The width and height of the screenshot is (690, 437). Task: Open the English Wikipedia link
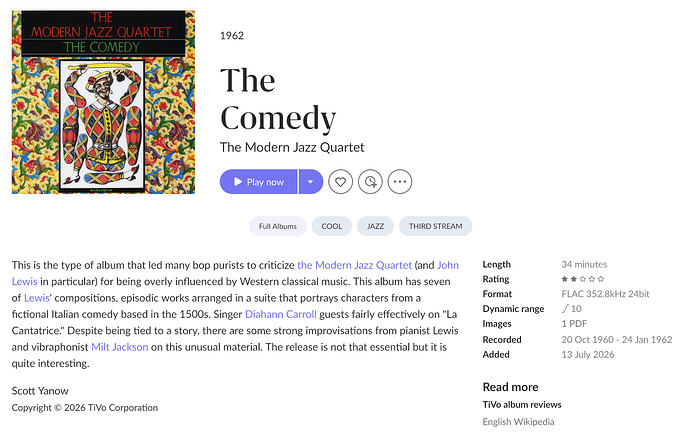[518, 422]
